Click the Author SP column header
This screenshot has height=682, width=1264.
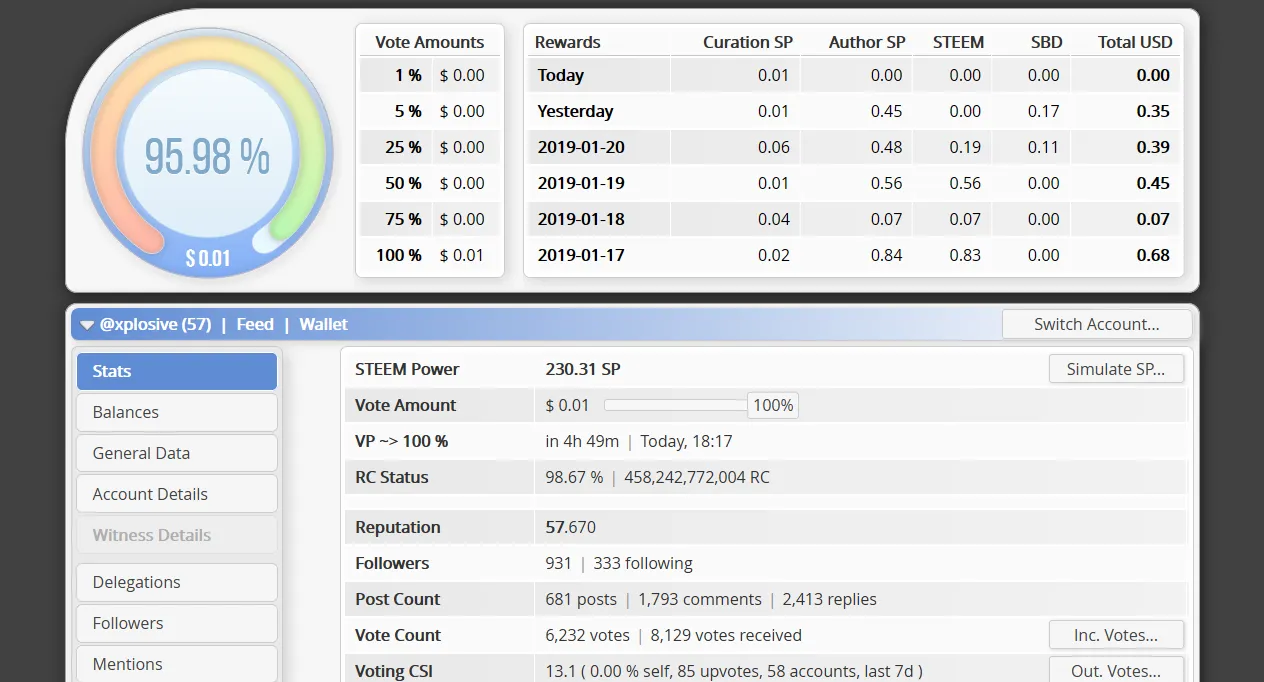tap(867, 42)
